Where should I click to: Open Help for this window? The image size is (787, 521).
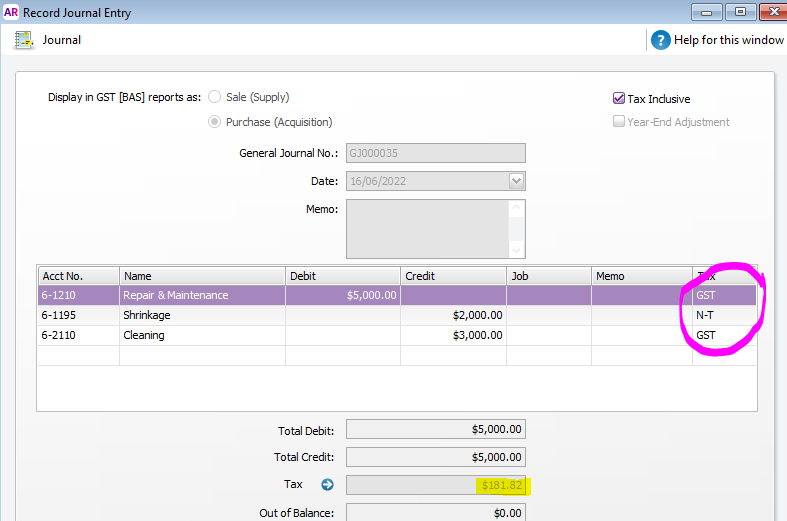(x=660, y=40)
